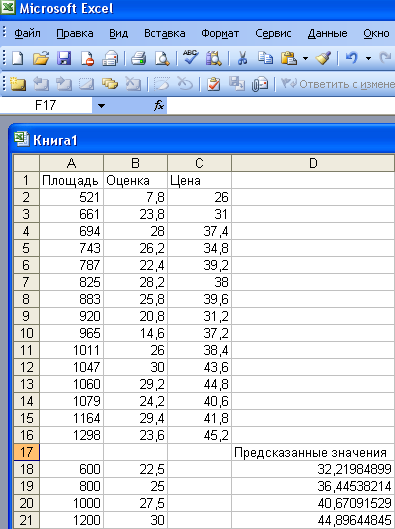Viewport: 395px width, 529px height.
Task: Click the Delete Comment icon
Action: click(x=133, y=84)
